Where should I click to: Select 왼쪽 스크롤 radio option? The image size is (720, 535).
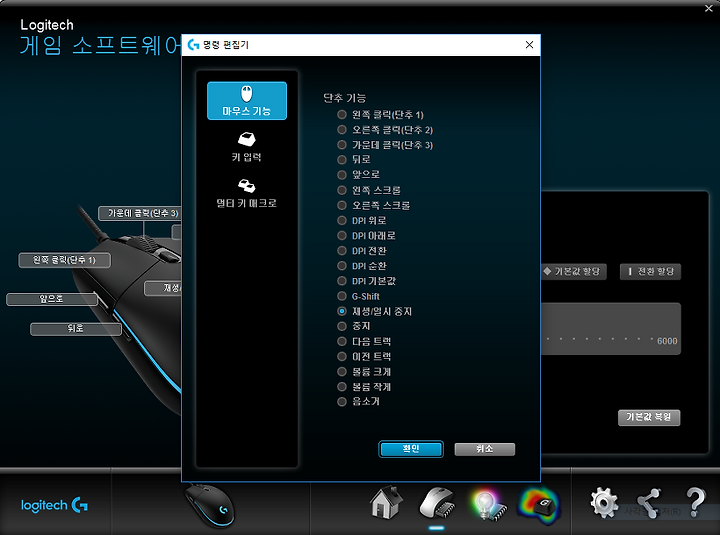click(369, 190)
